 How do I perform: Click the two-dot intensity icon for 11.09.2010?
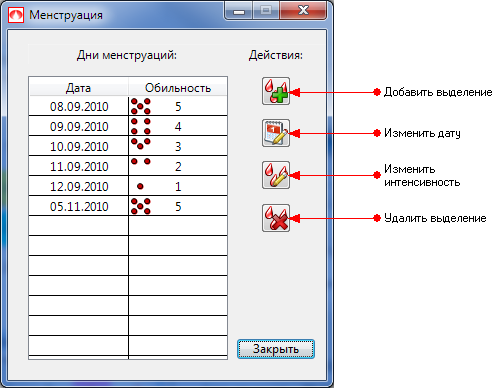click(141, 162)
